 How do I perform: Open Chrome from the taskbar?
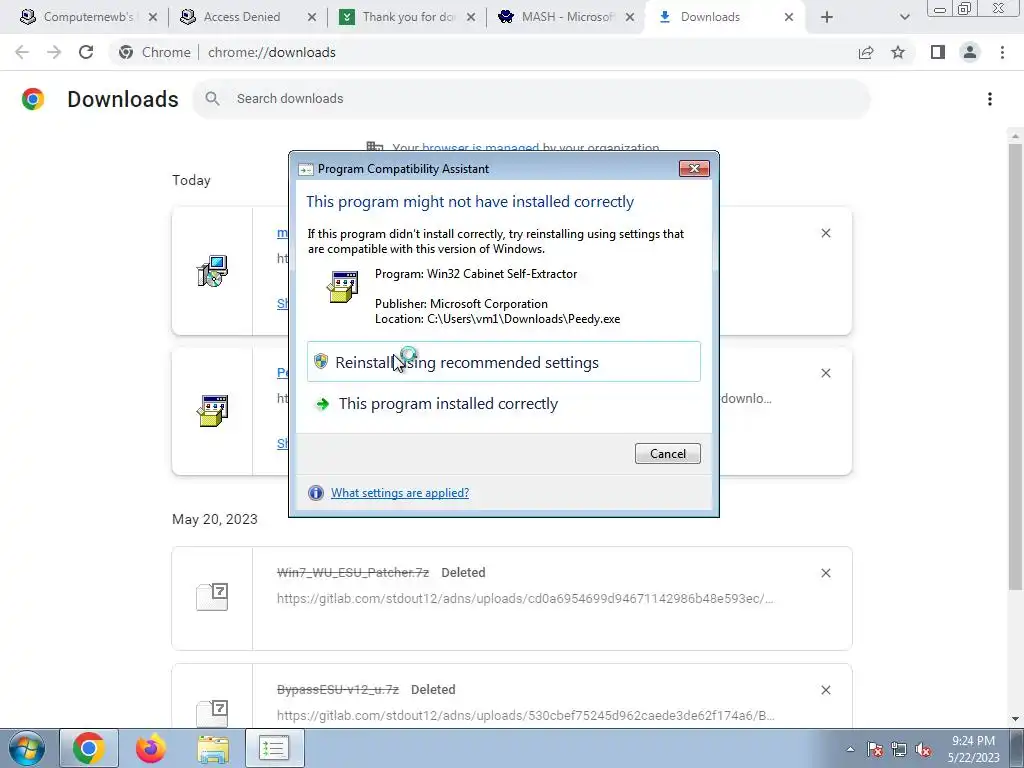89,748
